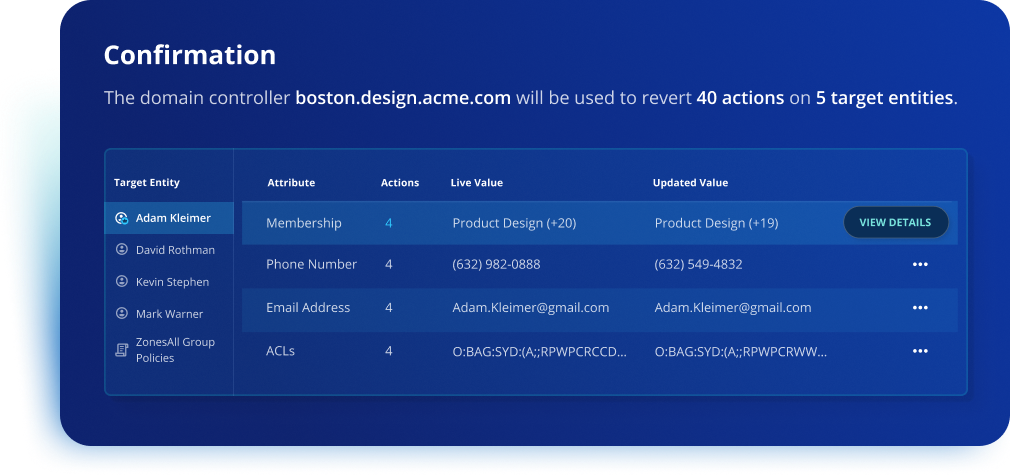Click the user icon next to David Rothman
The image size is (1010, 476).
tap(122, 250)
